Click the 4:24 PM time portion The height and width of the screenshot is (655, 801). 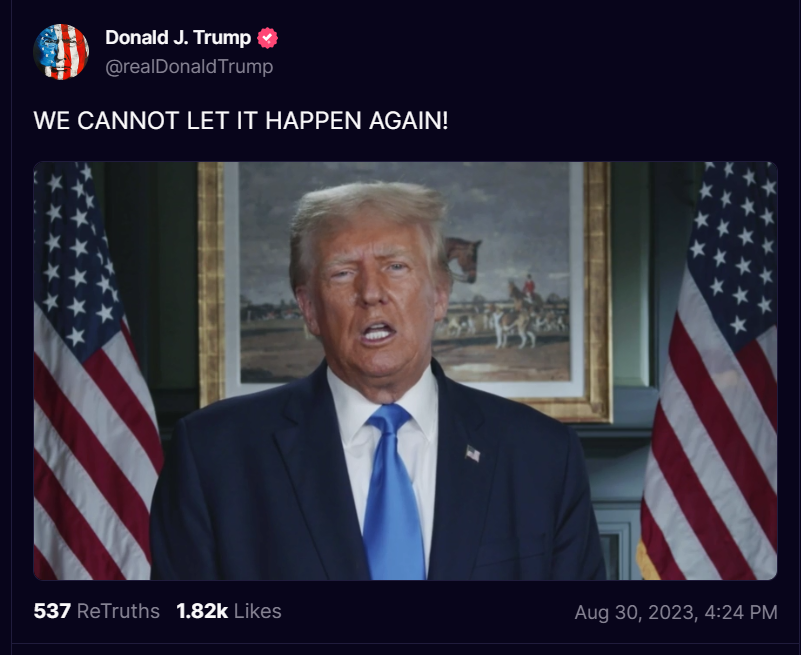[741, 612]
